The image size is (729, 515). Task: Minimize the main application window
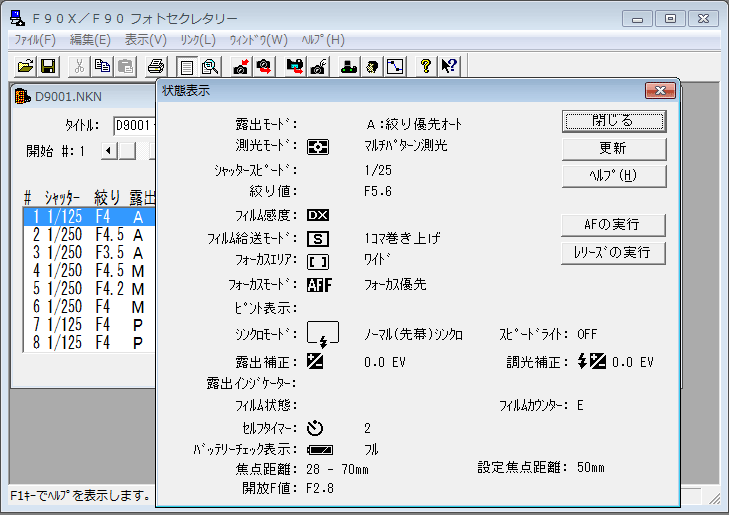(x=637, y=19)
